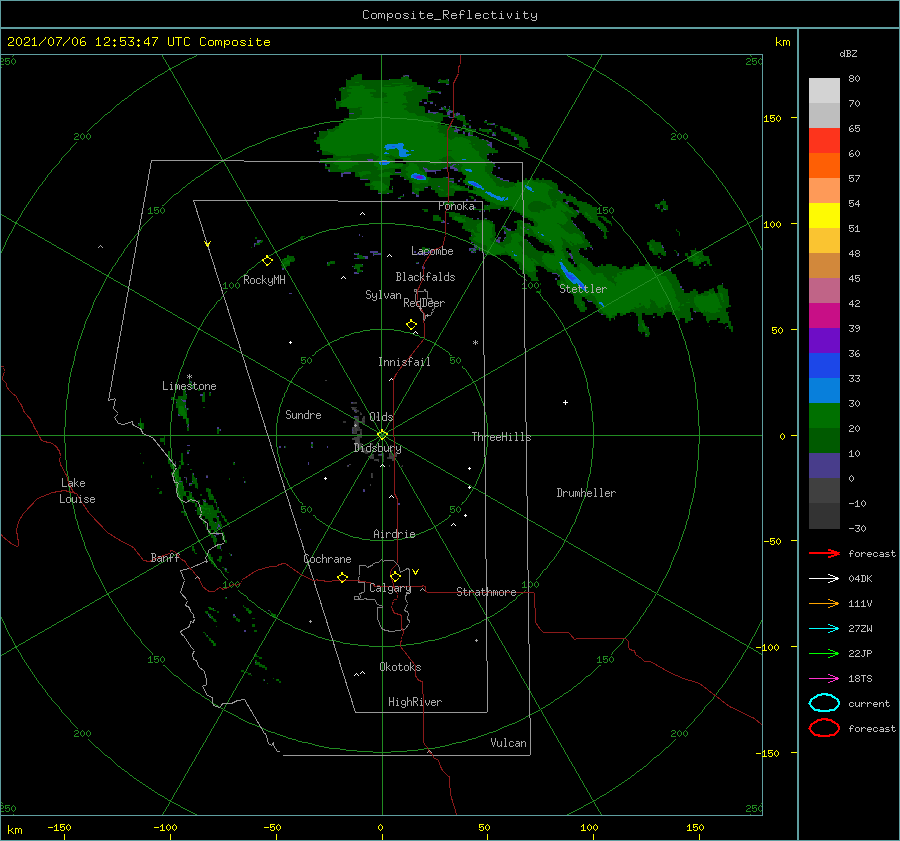The image size is (900, 841).
Task: Click the Olds city label
Action: point(381,417)
